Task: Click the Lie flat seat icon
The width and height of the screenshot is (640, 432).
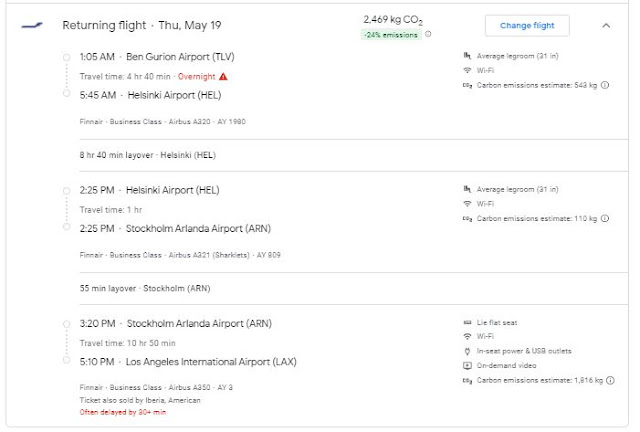Action: pyautogui.click(x=467, y=323)
